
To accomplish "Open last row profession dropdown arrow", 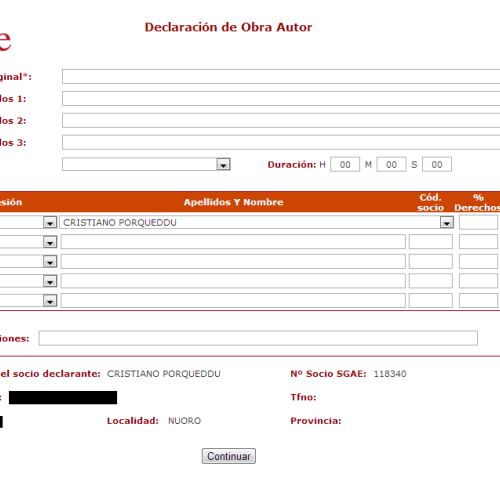I will coord(50,301).
